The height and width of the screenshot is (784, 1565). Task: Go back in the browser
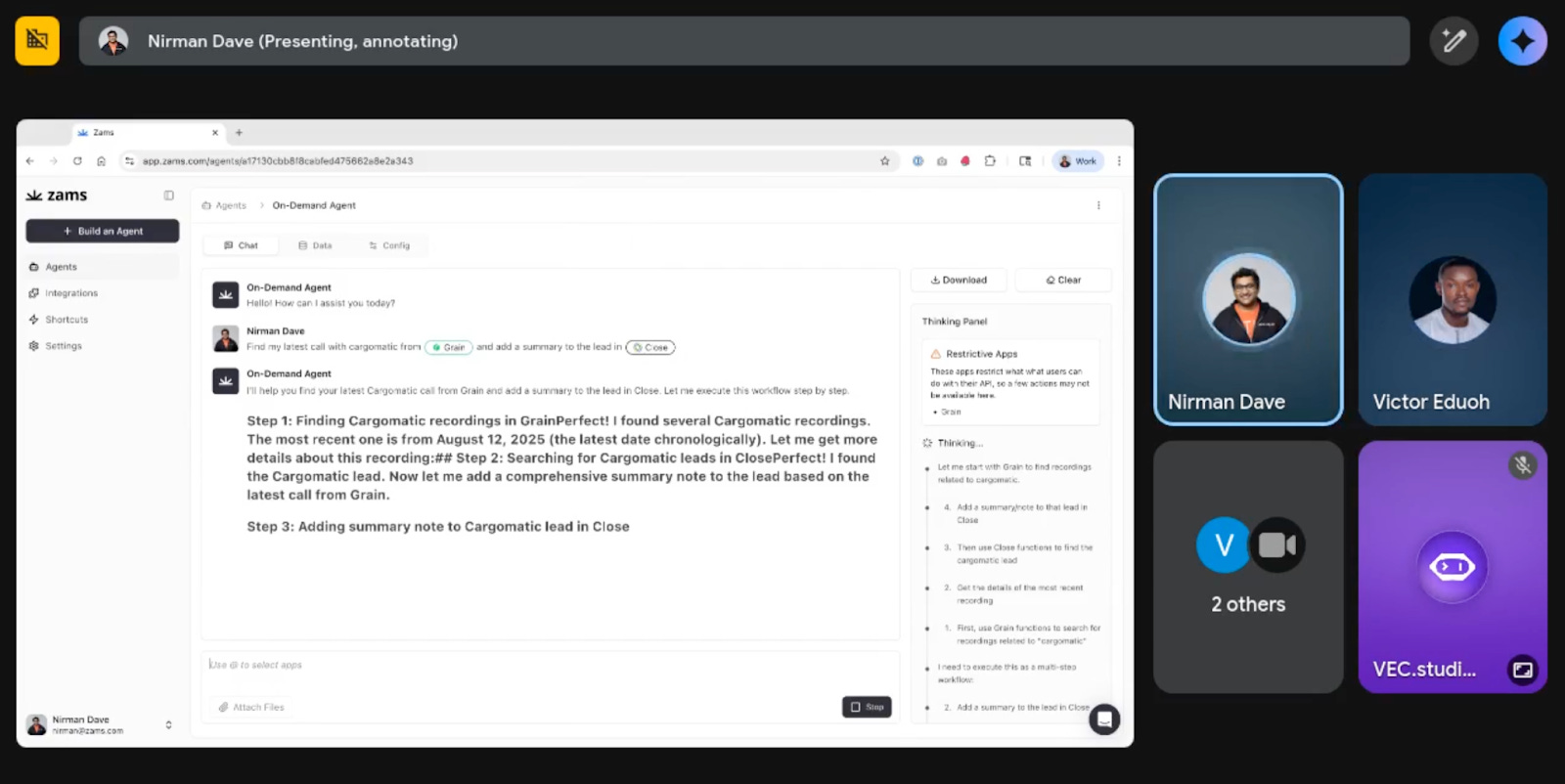(30, 161)
